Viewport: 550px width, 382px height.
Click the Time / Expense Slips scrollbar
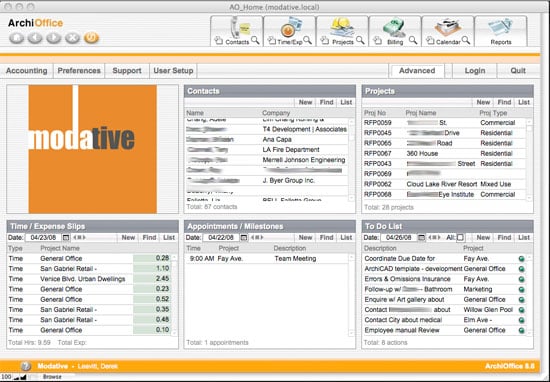click(x=174, y=294)
